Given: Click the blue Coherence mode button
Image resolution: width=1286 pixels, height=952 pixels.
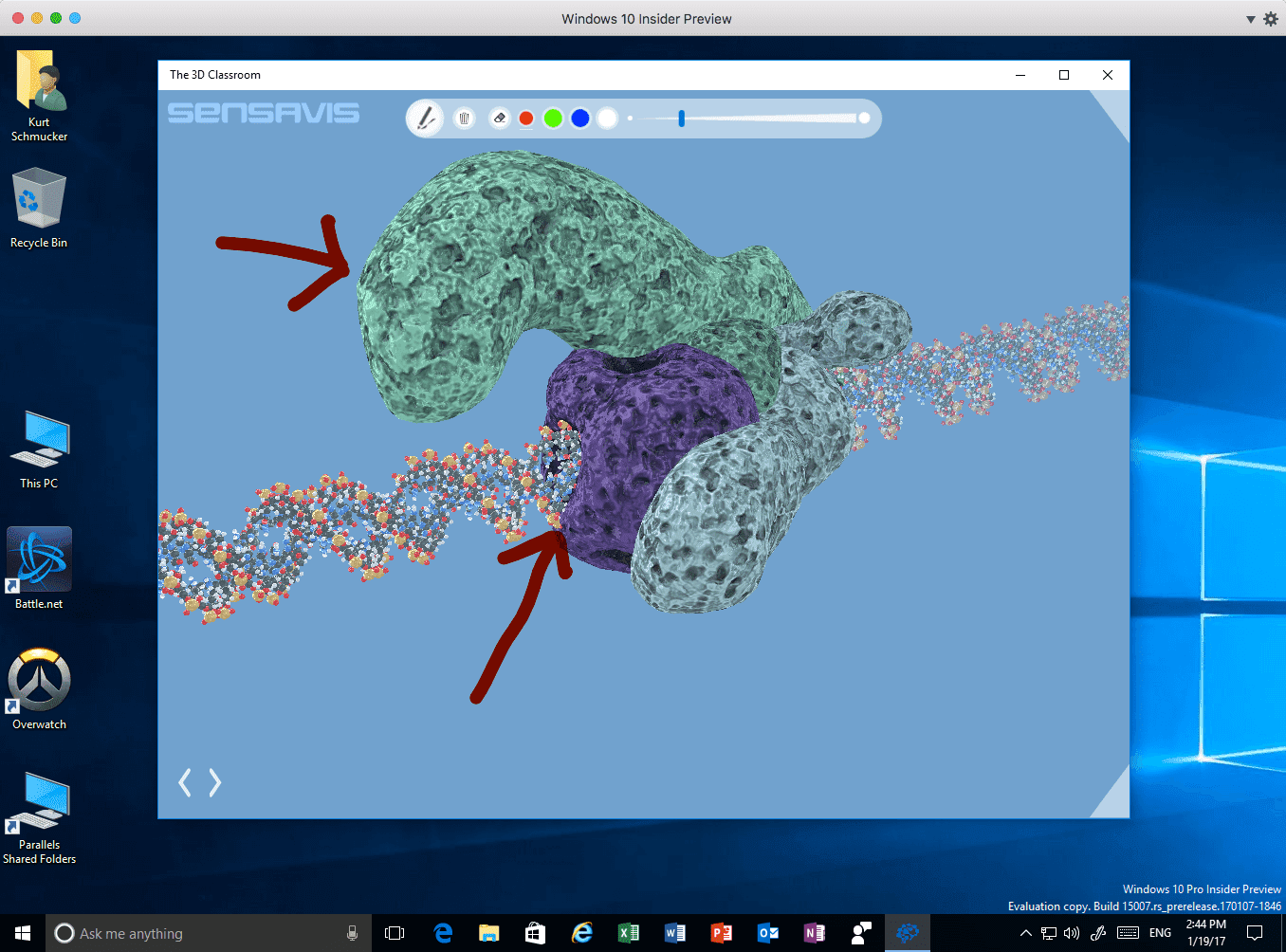Looking at the screenshot, I should 75,18.
